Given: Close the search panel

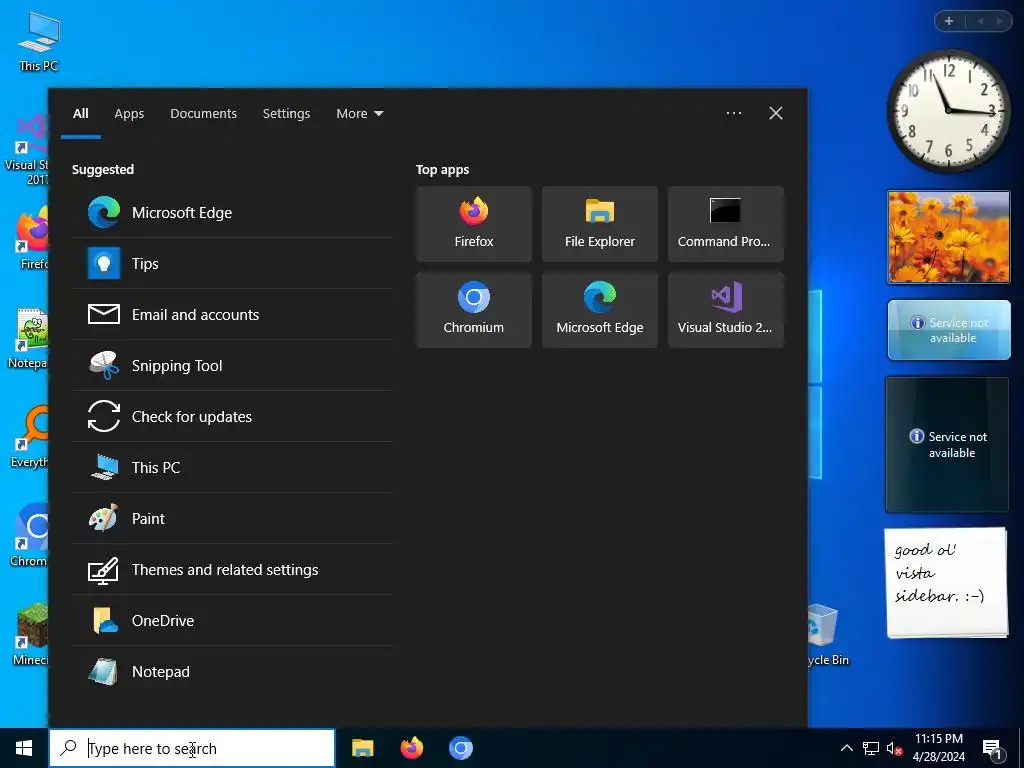Looking at the screenshot, I should point(776,113).
